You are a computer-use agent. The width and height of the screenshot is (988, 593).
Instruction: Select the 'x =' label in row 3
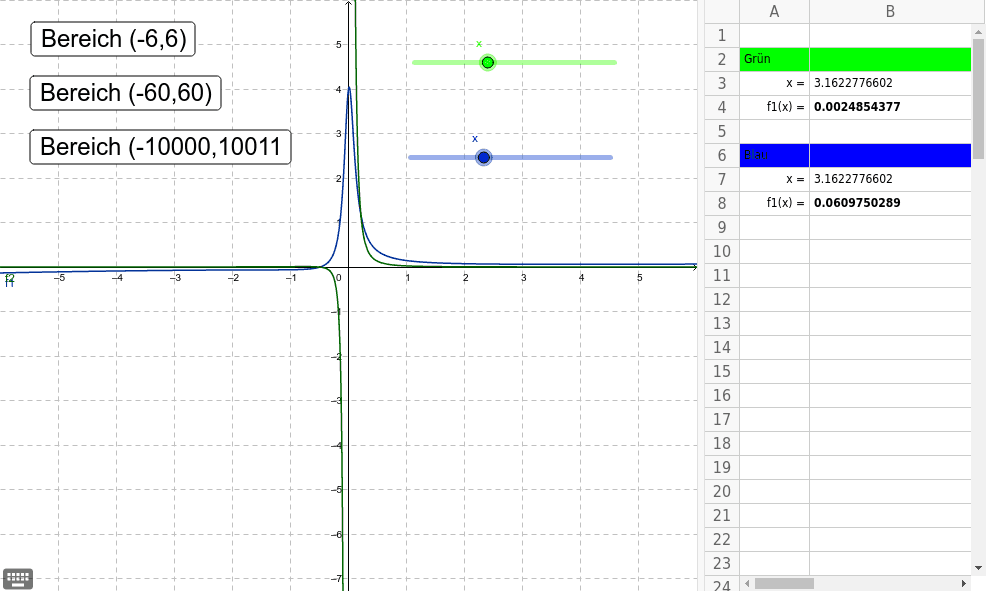point(795,83)
